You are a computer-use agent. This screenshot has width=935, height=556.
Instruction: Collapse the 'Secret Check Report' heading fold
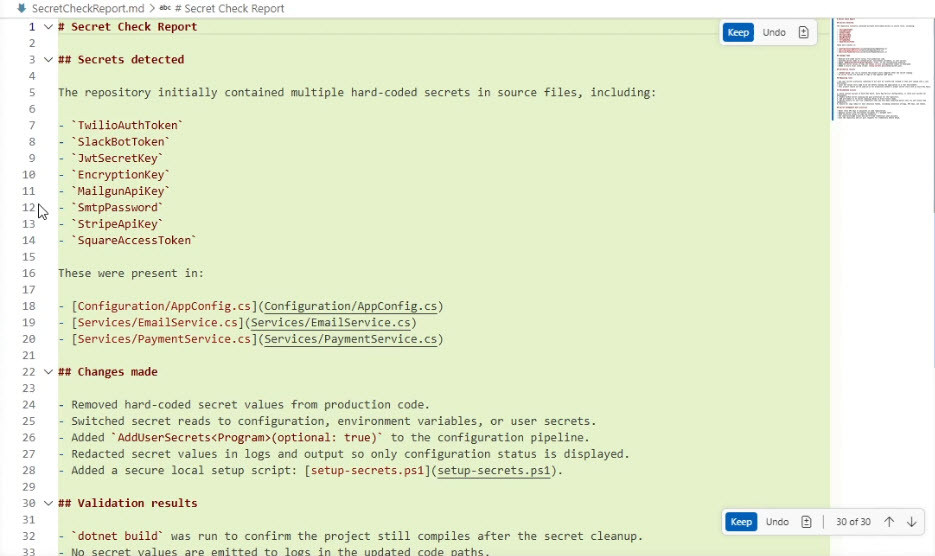(48, 27)
